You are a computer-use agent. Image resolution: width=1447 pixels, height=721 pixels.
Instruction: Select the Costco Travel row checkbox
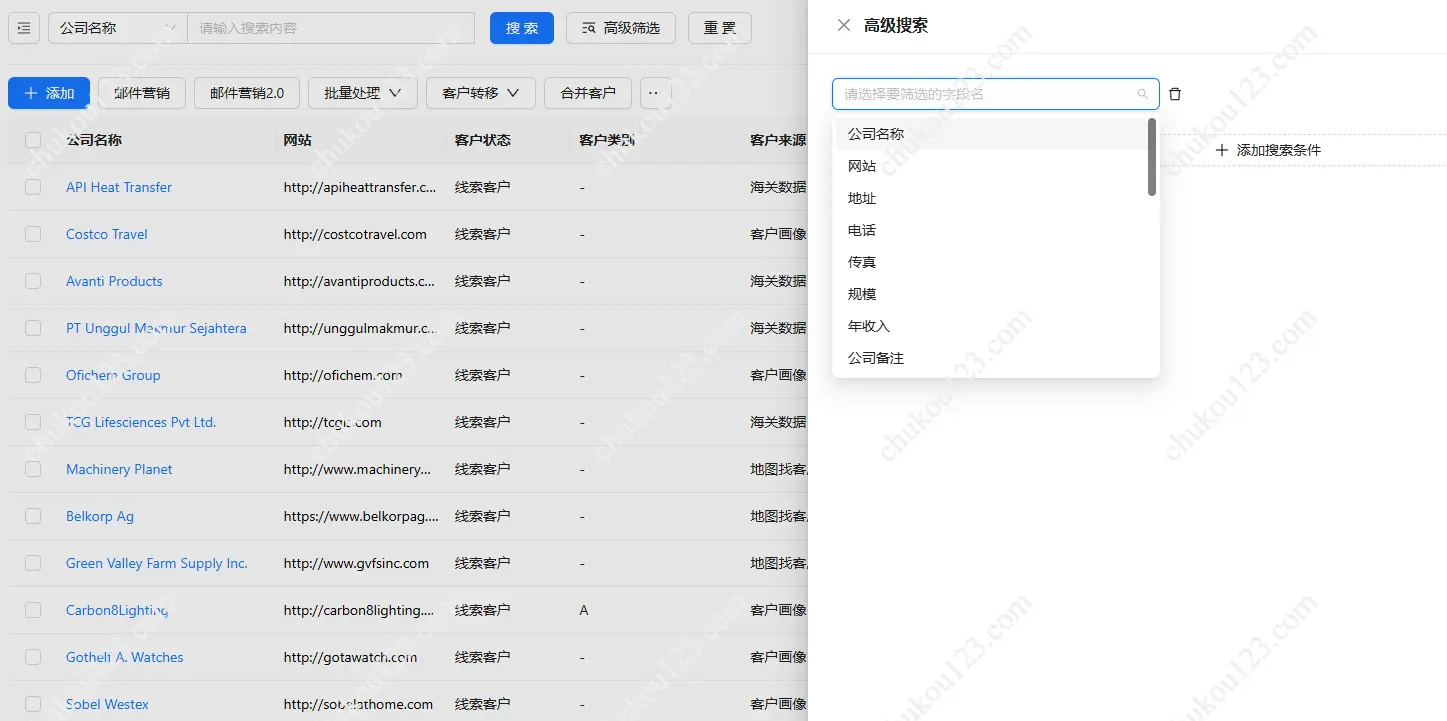point(33,234)
